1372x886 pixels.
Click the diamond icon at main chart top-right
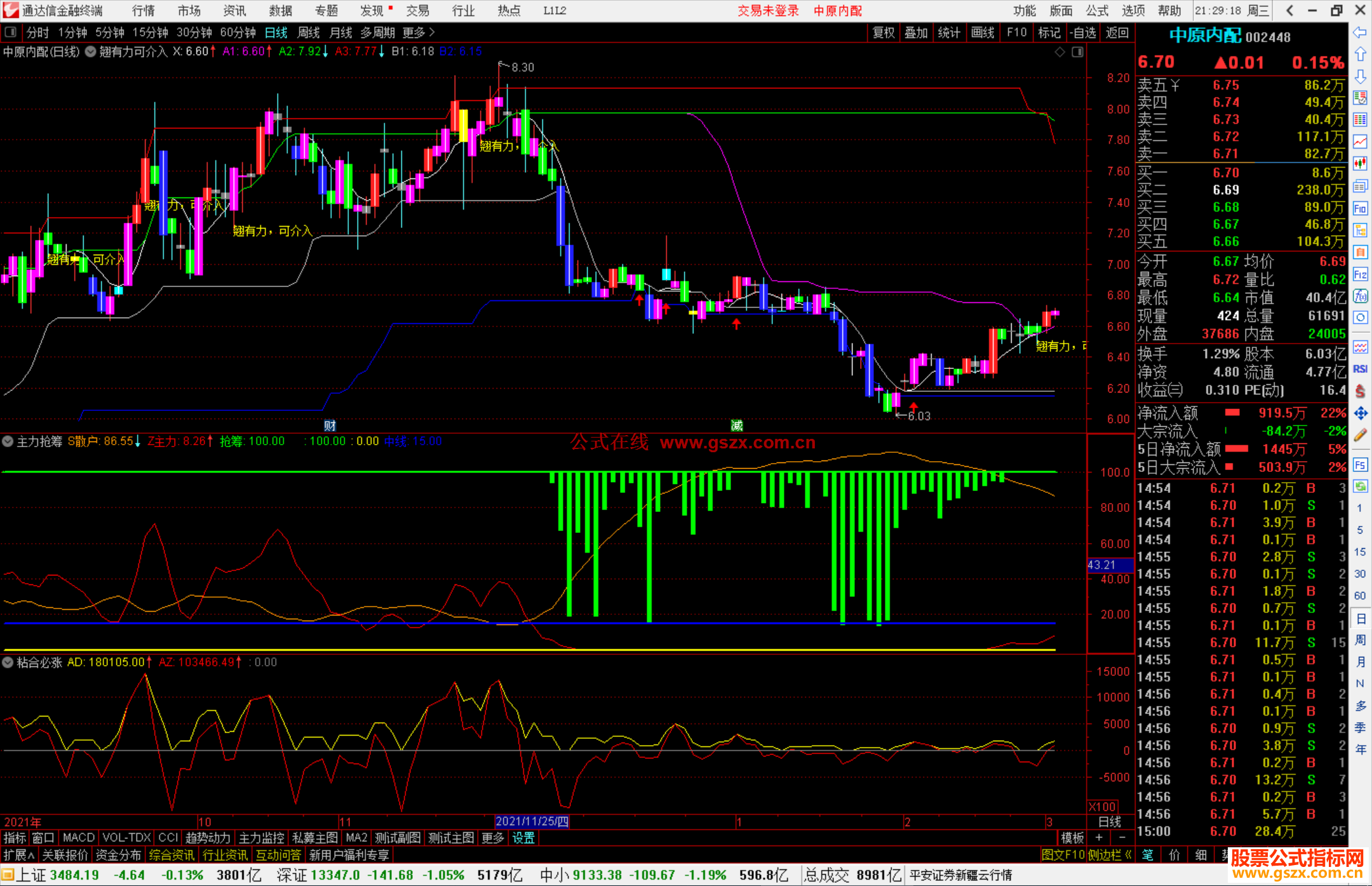1059,52
